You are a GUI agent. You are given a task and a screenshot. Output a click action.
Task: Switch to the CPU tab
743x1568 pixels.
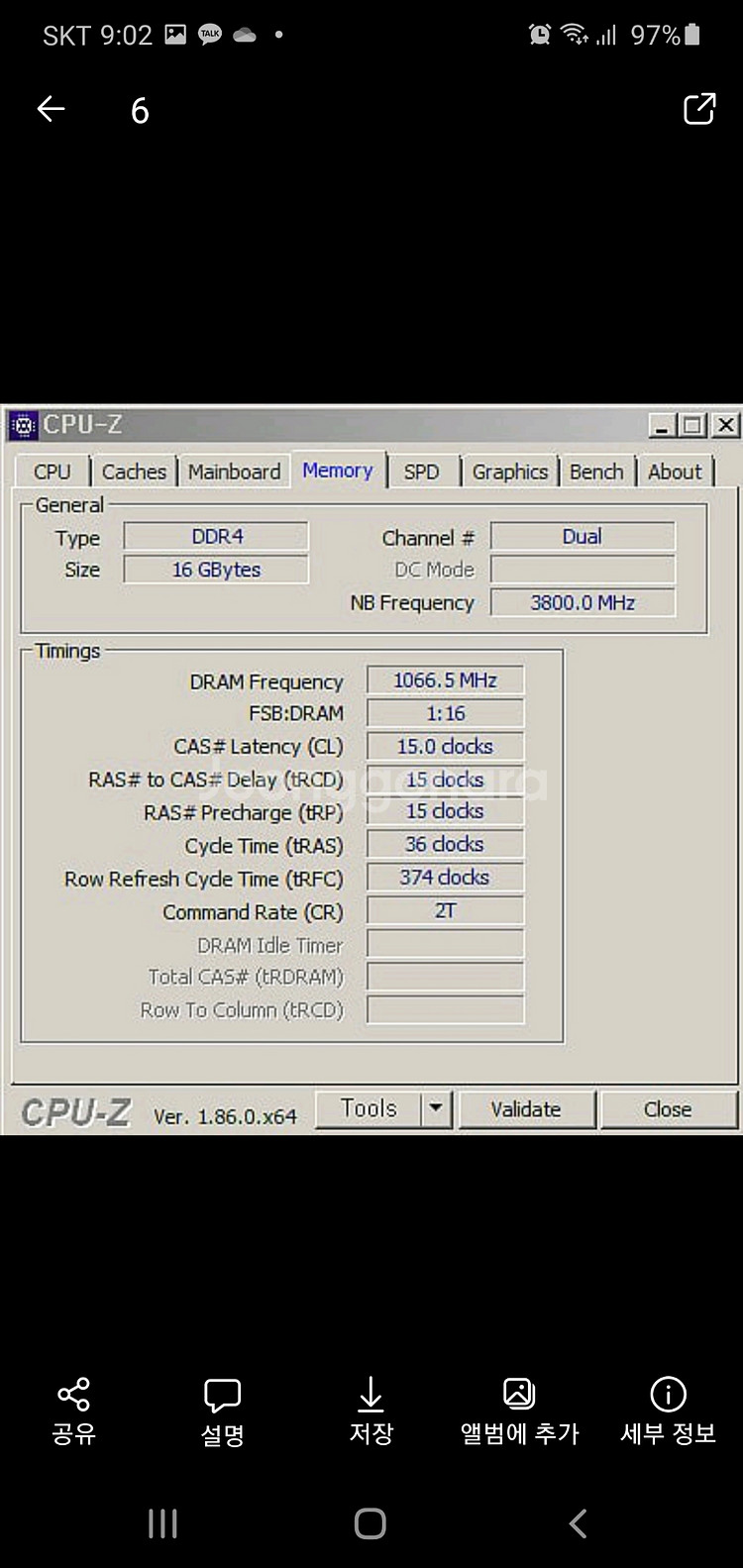pyautogui.click(x=53, y=471)
